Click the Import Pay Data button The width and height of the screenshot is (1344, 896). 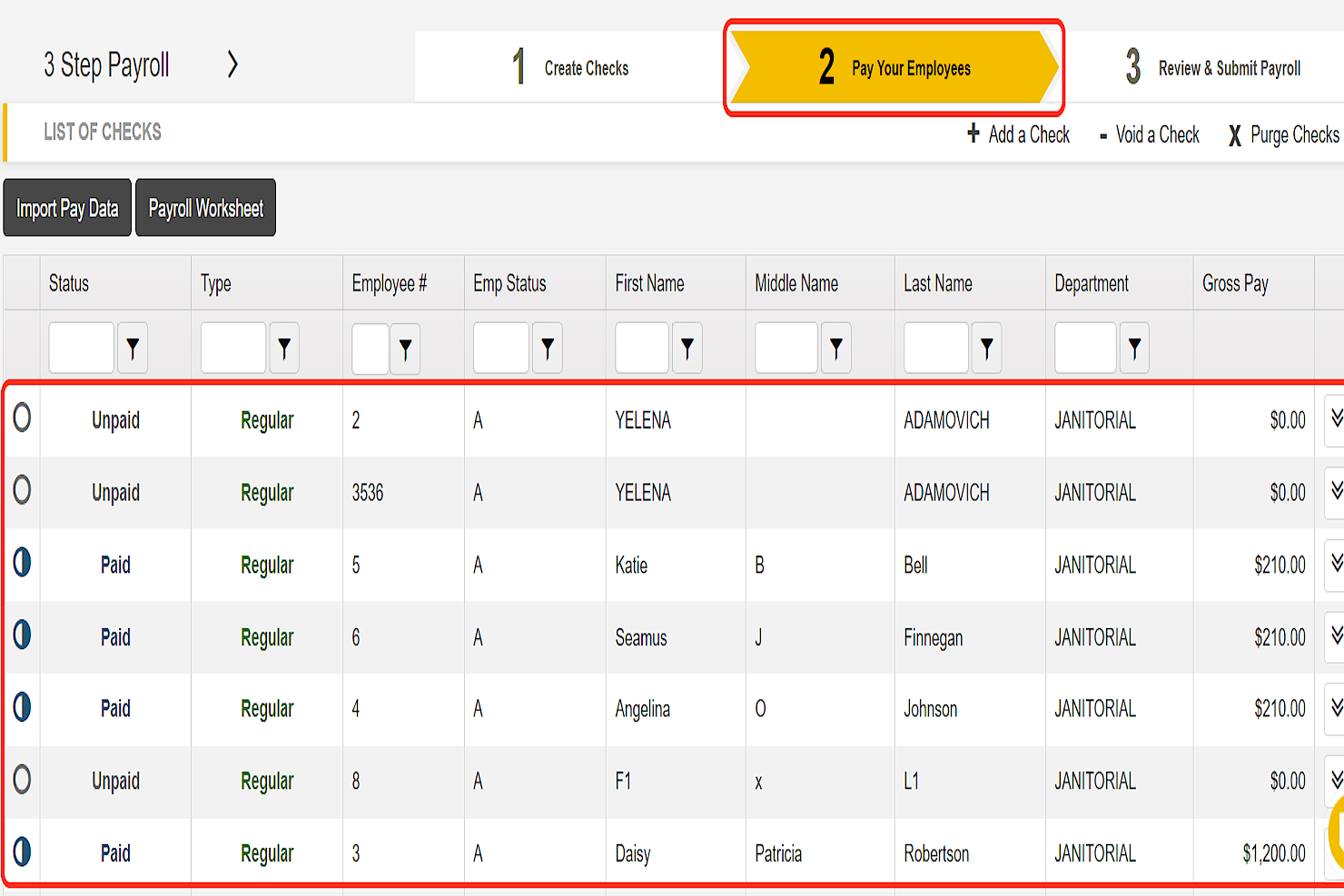[66, 207]
